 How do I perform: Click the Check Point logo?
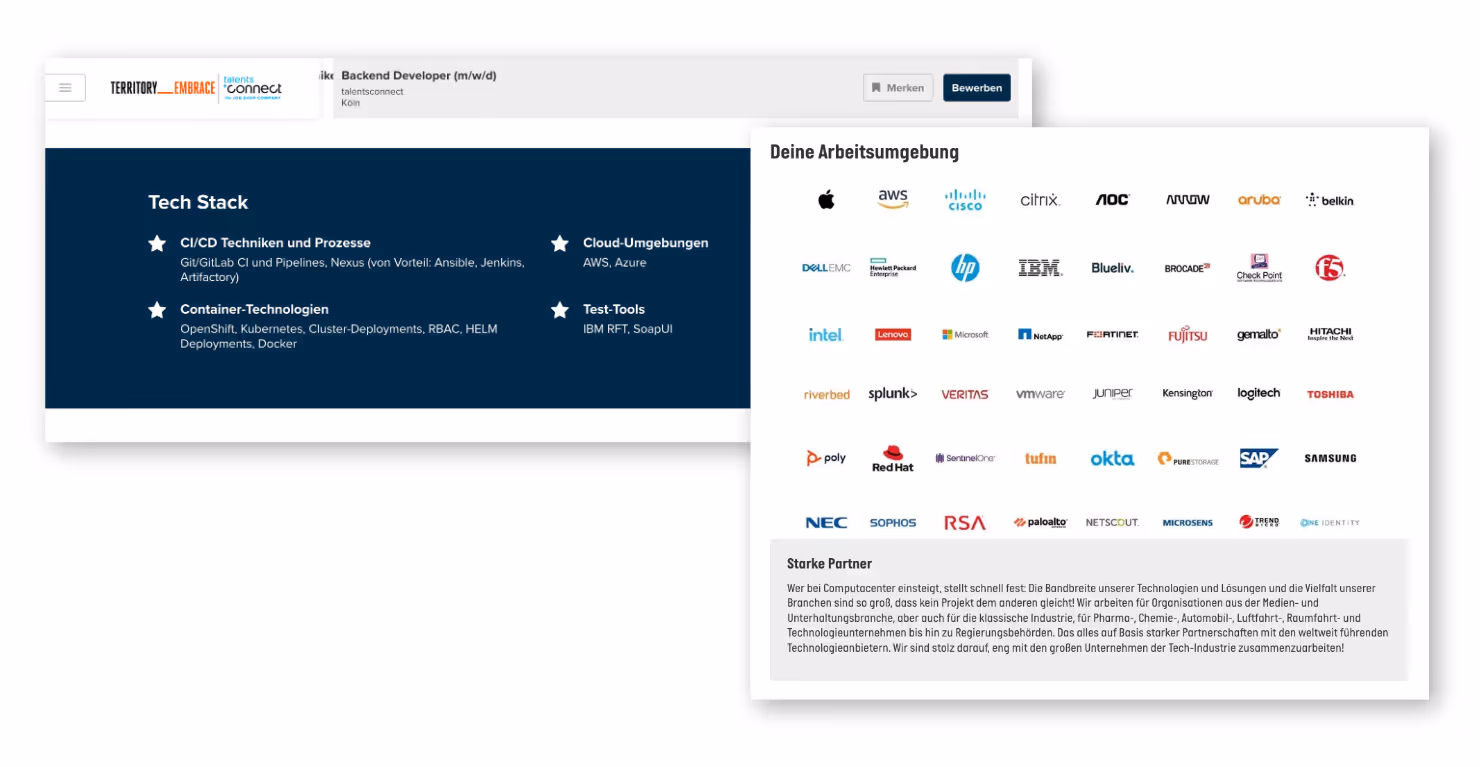tap(1259, 267)
